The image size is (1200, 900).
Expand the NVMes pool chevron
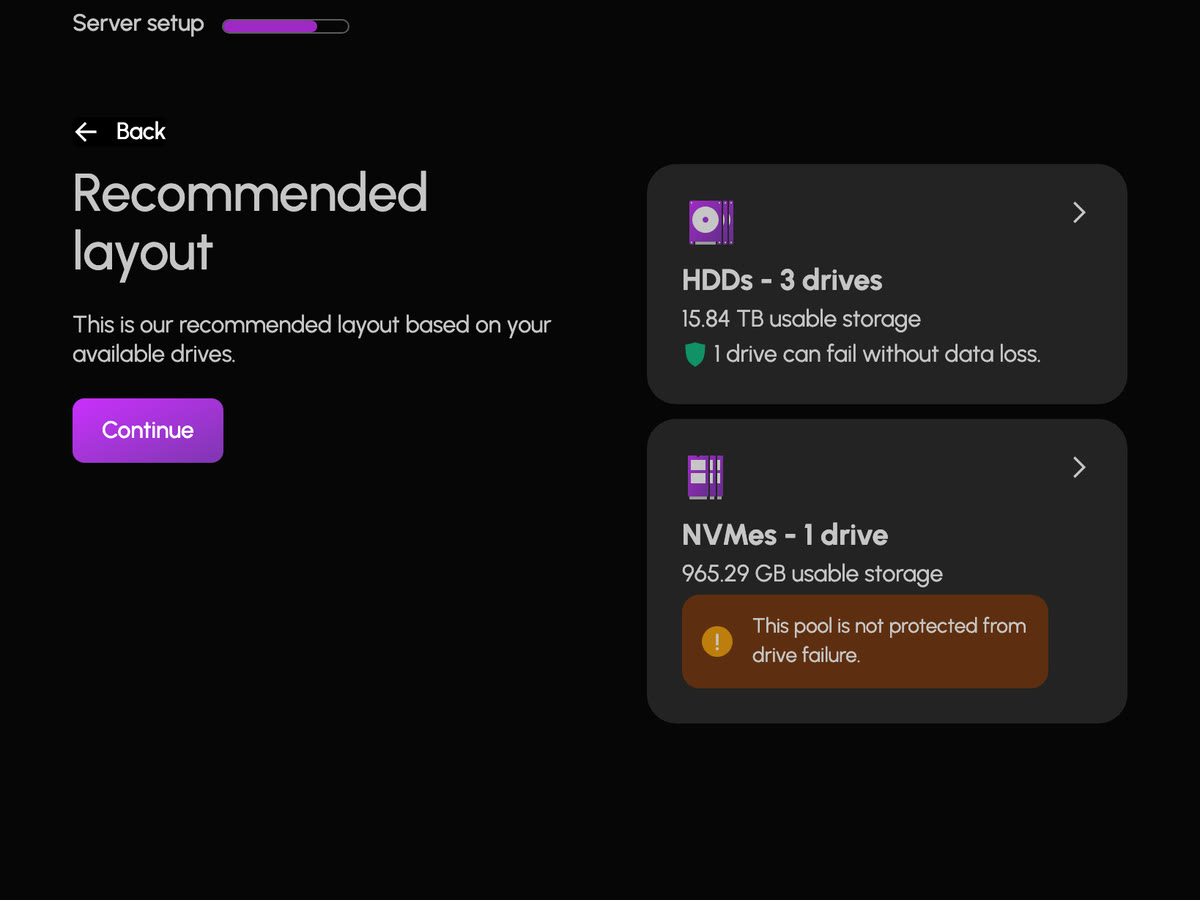pyautogui.click(x=1079, y=467)
